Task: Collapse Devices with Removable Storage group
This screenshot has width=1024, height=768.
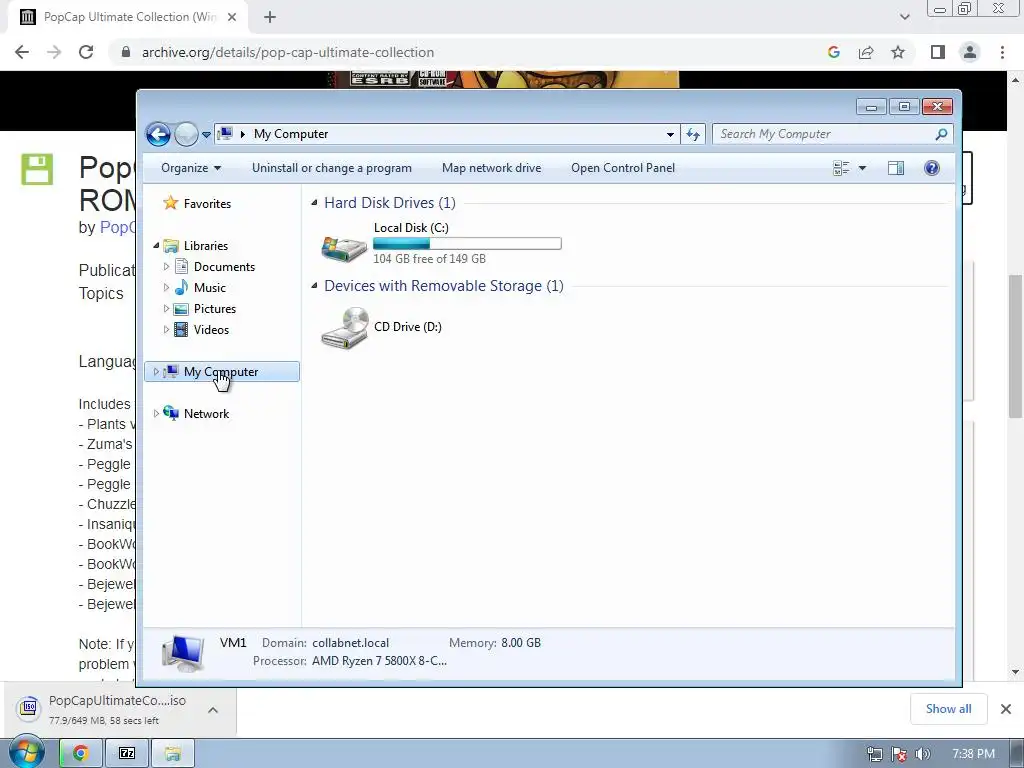Action: (x=314, y=286)
